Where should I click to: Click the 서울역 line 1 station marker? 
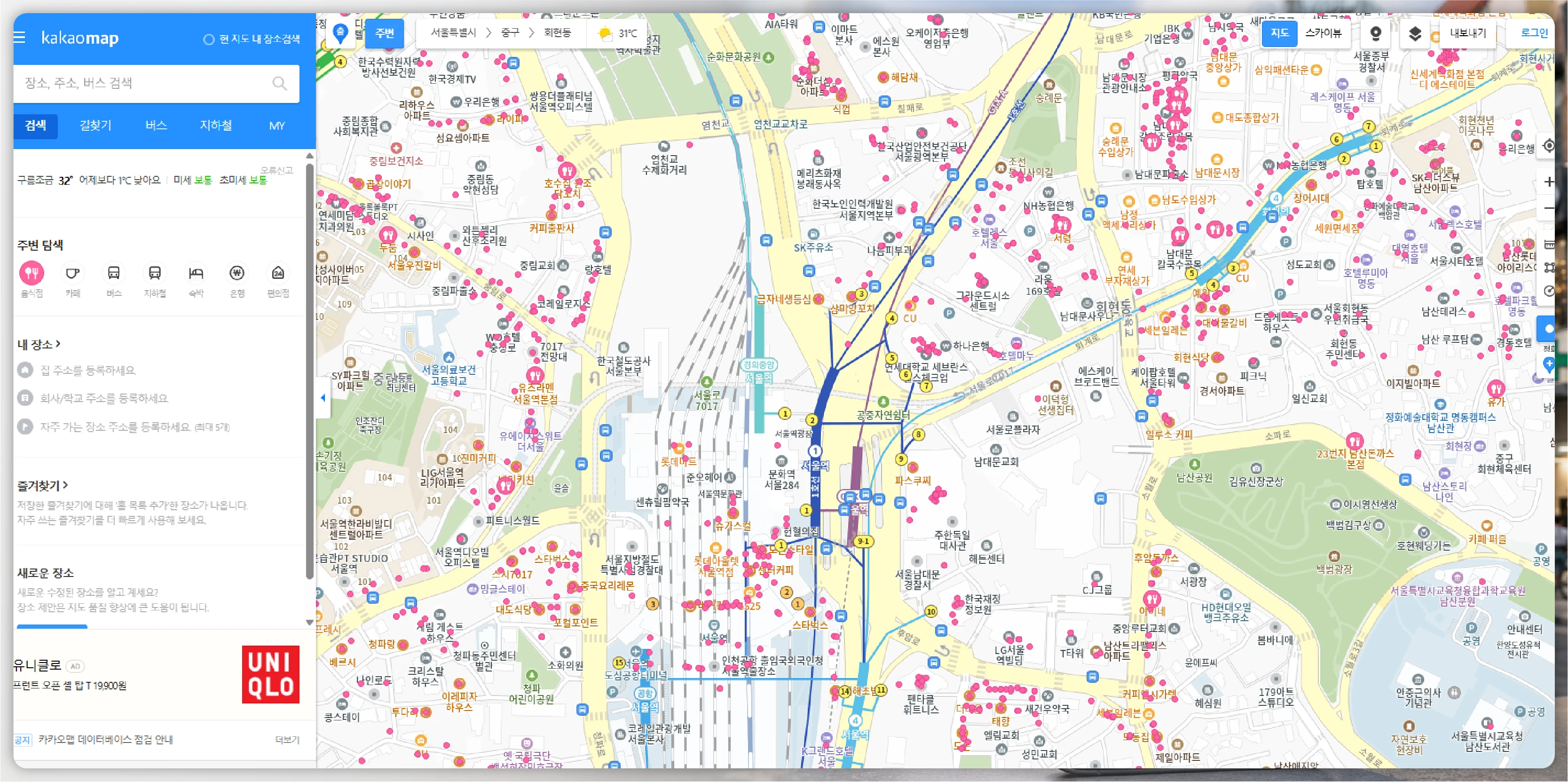[x=814, y=451]
